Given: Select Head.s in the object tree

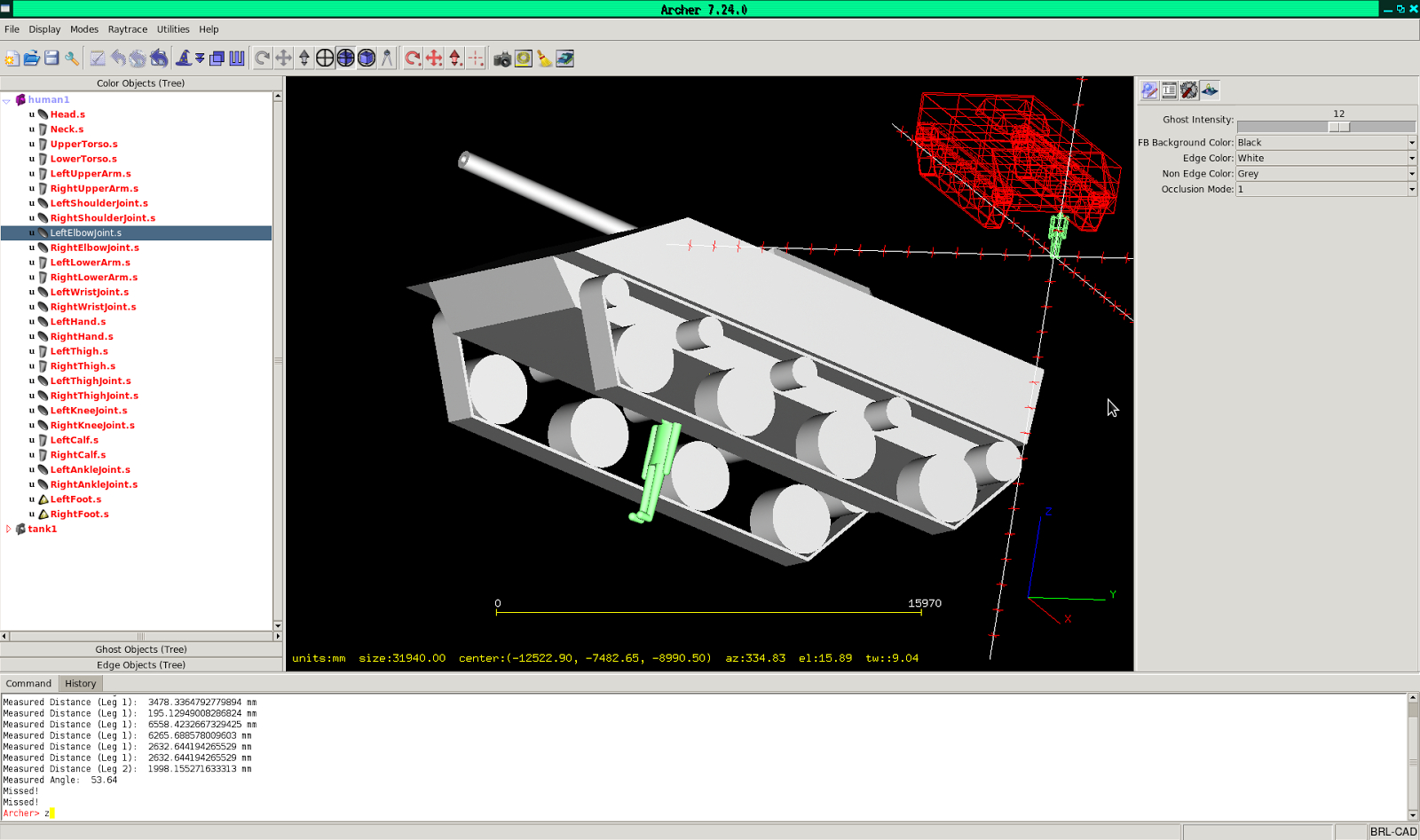Looking at the screenshot, I should click(67, 114).
